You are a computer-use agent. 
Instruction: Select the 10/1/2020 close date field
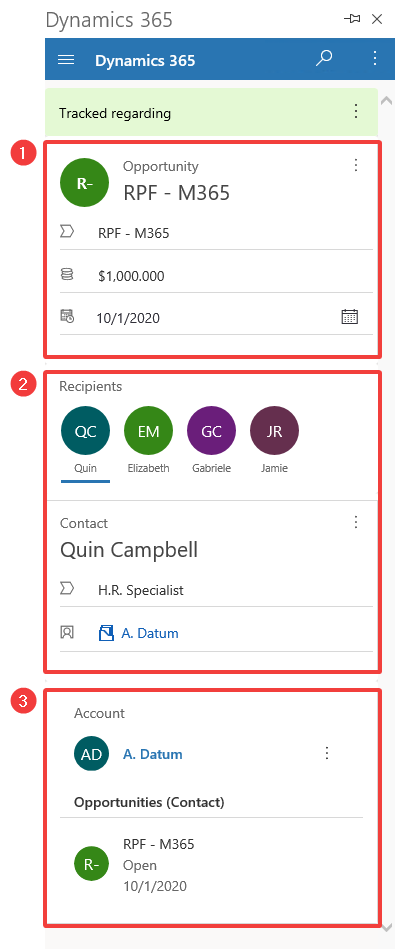[x=217, y=318]
